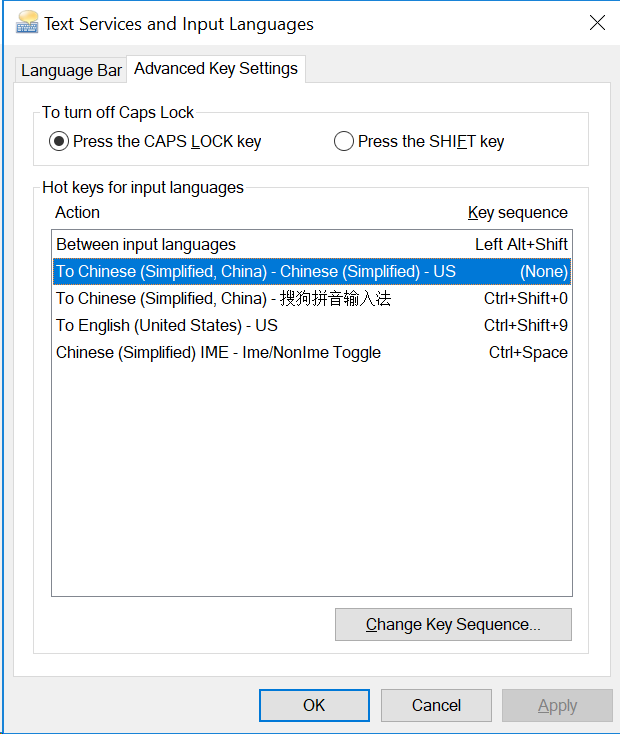Screen dimensions: 620x734
Task: Select the Advanced Key Settings tab
Action: pyautogui.click(x=216, y=69)
